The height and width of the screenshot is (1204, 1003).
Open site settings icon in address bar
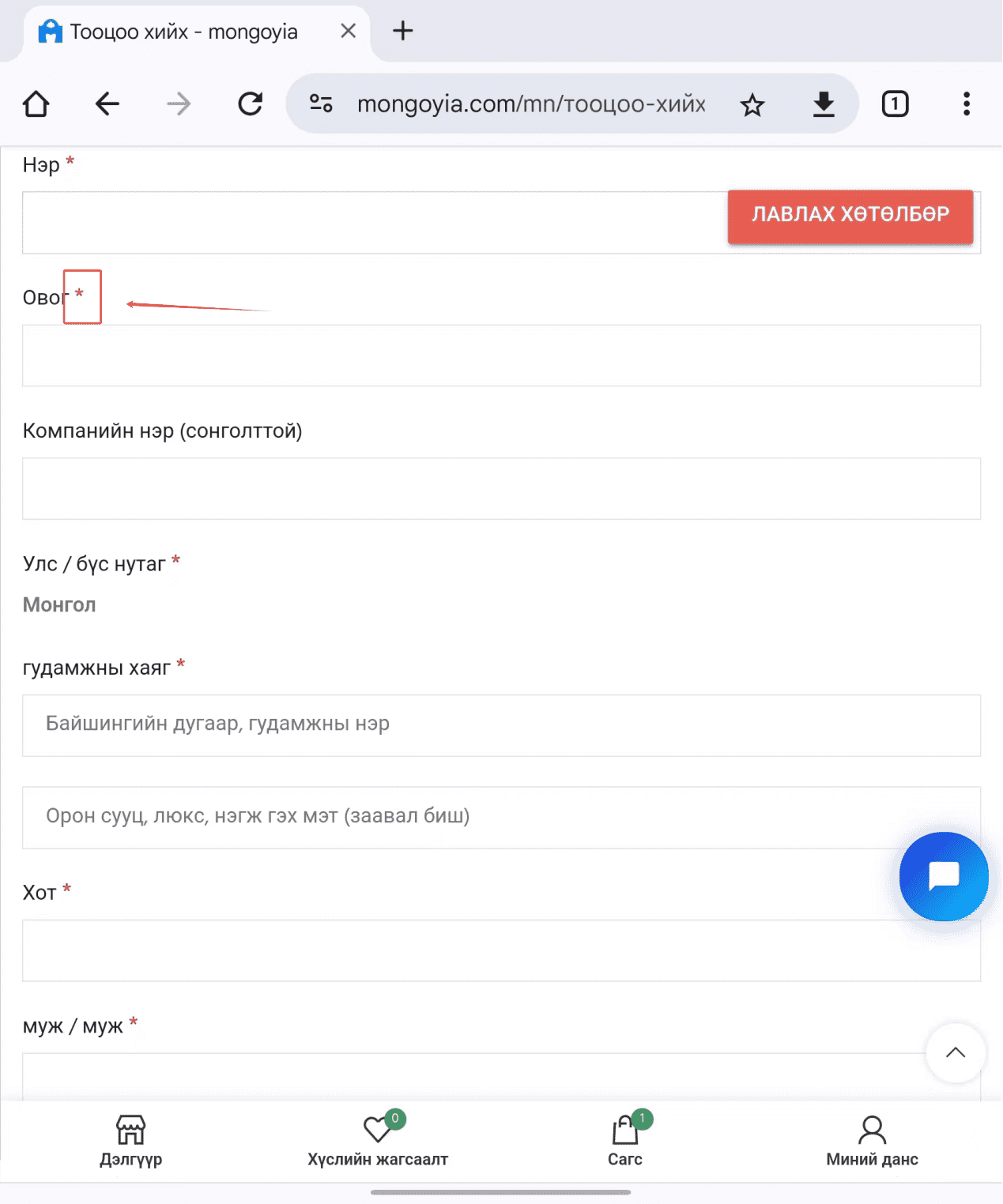pos(321,103)
